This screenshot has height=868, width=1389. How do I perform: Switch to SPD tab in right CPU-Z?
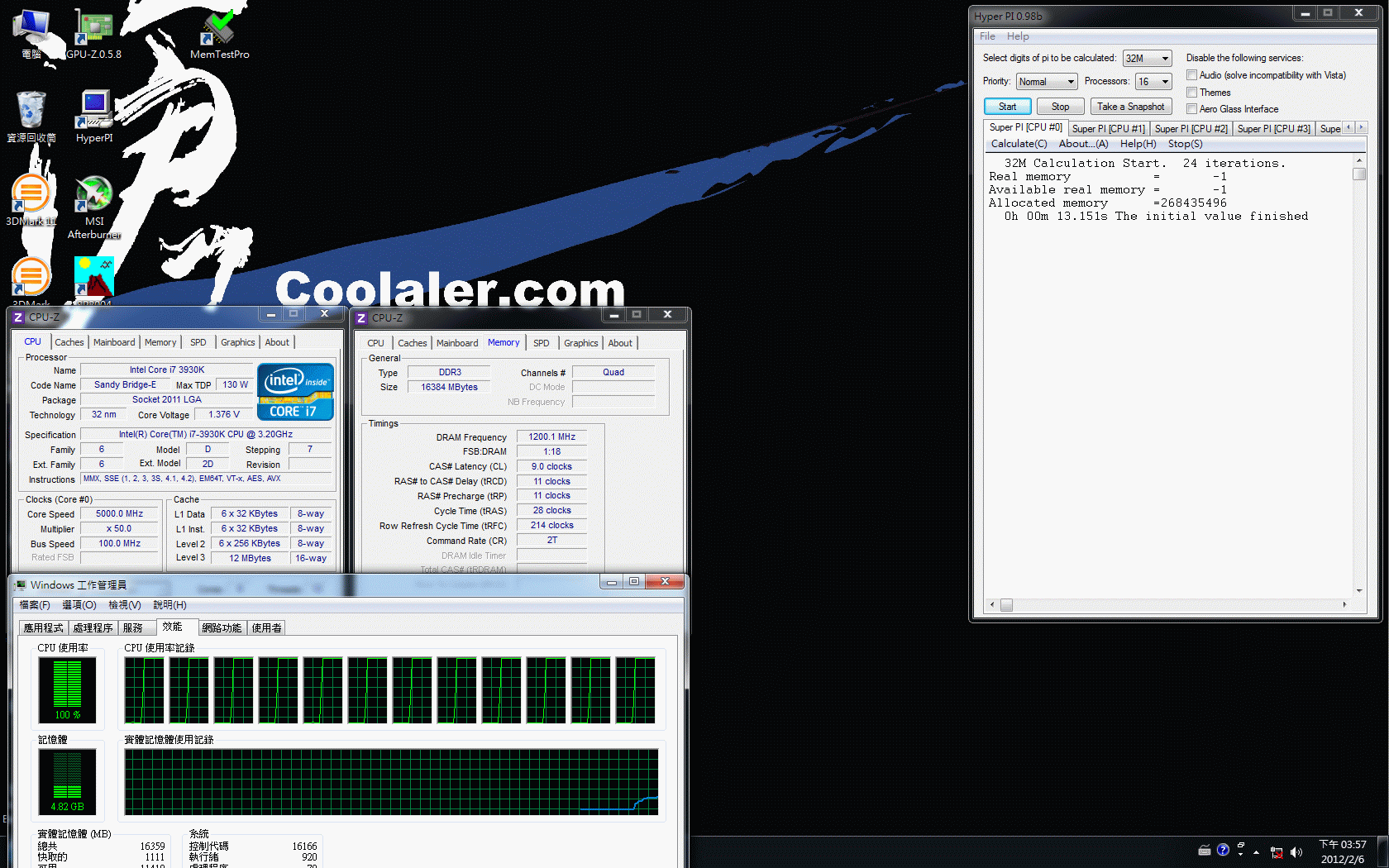(541, 343)
